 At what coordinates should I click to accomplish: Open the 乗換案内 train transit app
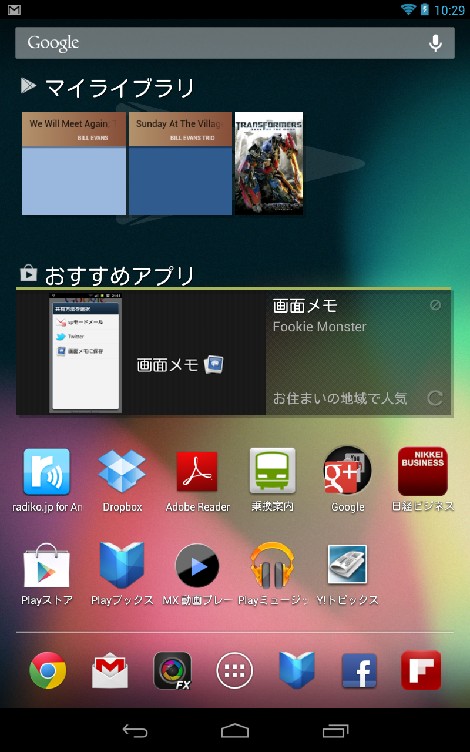272,472
